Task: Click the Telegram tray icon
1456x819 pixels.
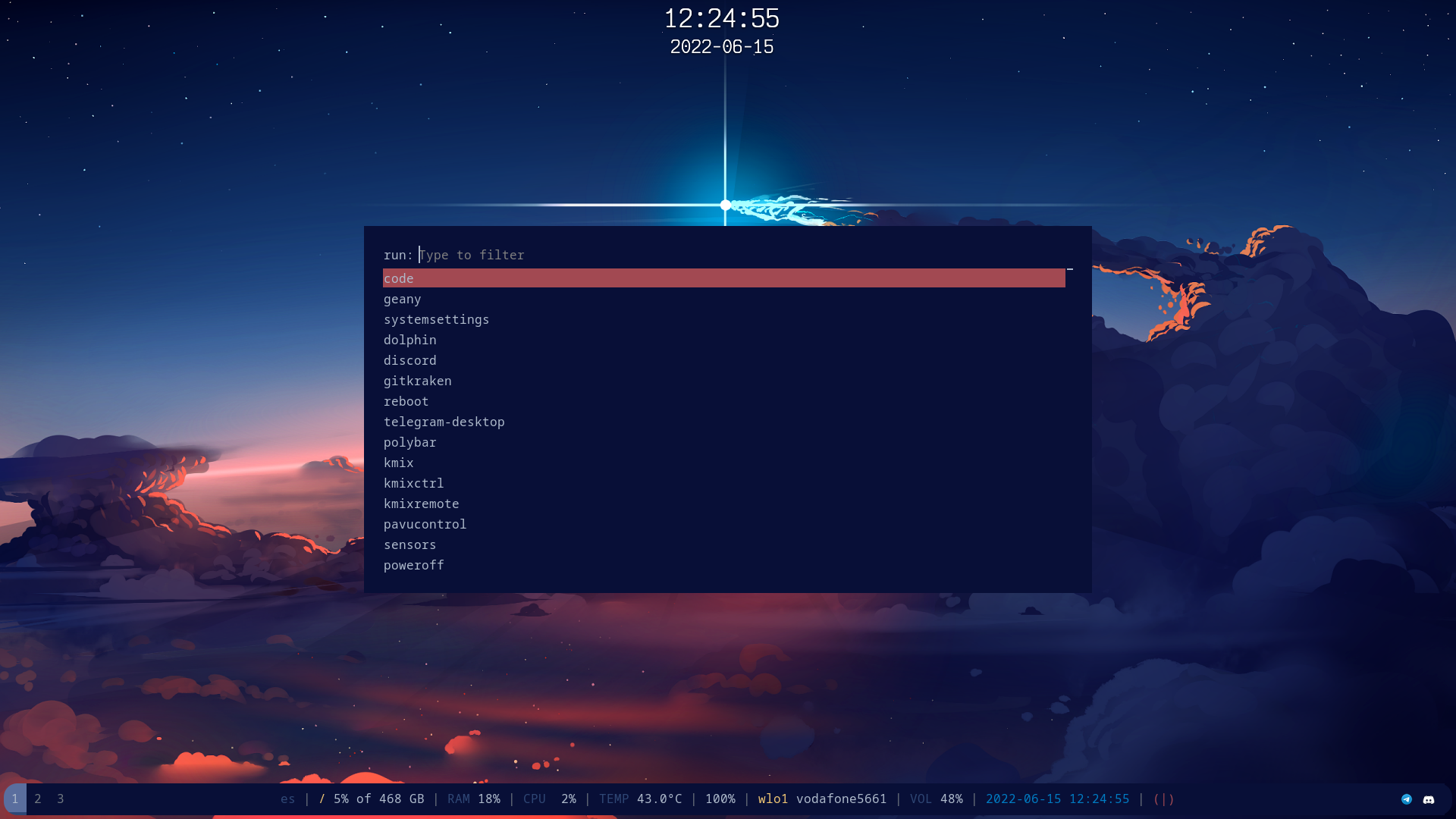Action: (x=1407, y=799)
